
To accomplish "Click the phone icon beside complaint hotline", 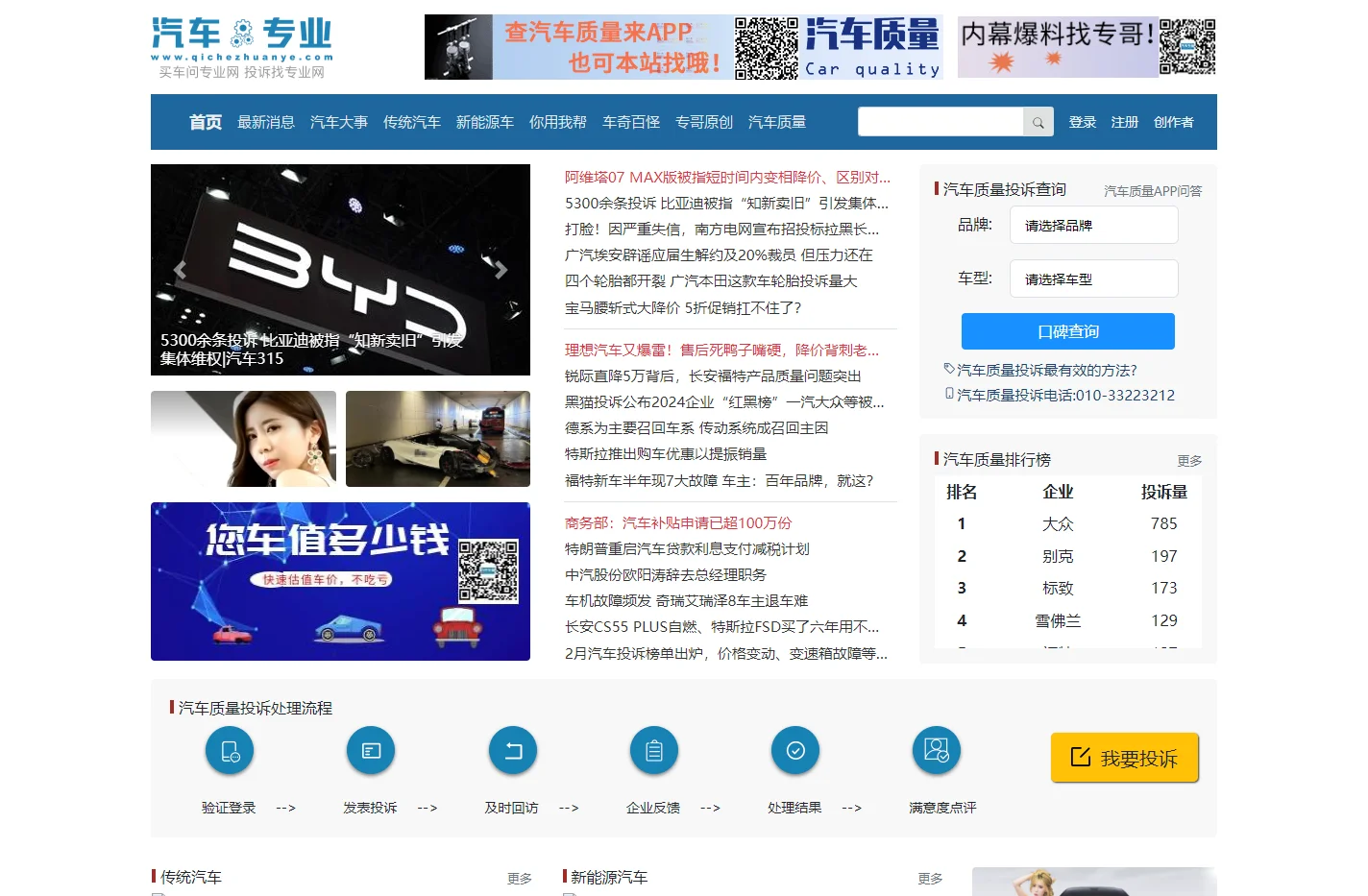I will point(949,394).
